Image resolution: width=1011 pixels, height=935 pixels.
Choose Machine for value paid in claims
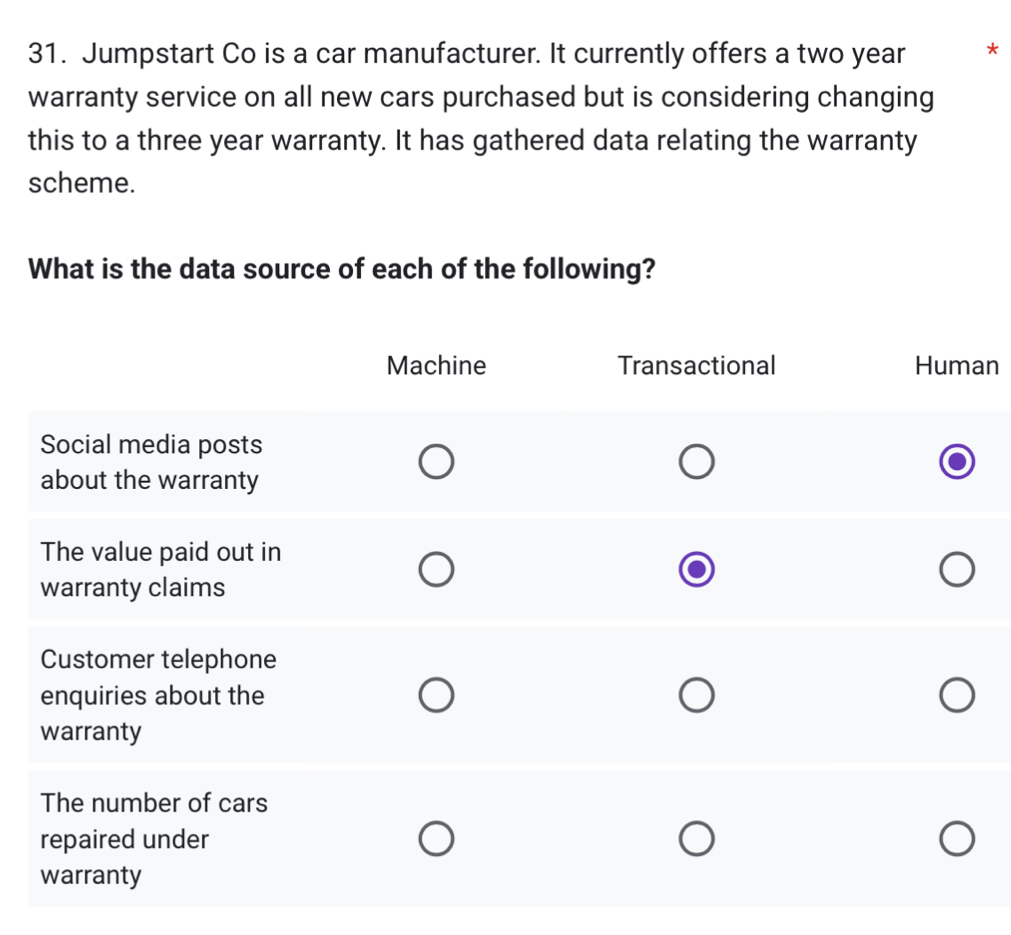point(436,570)
